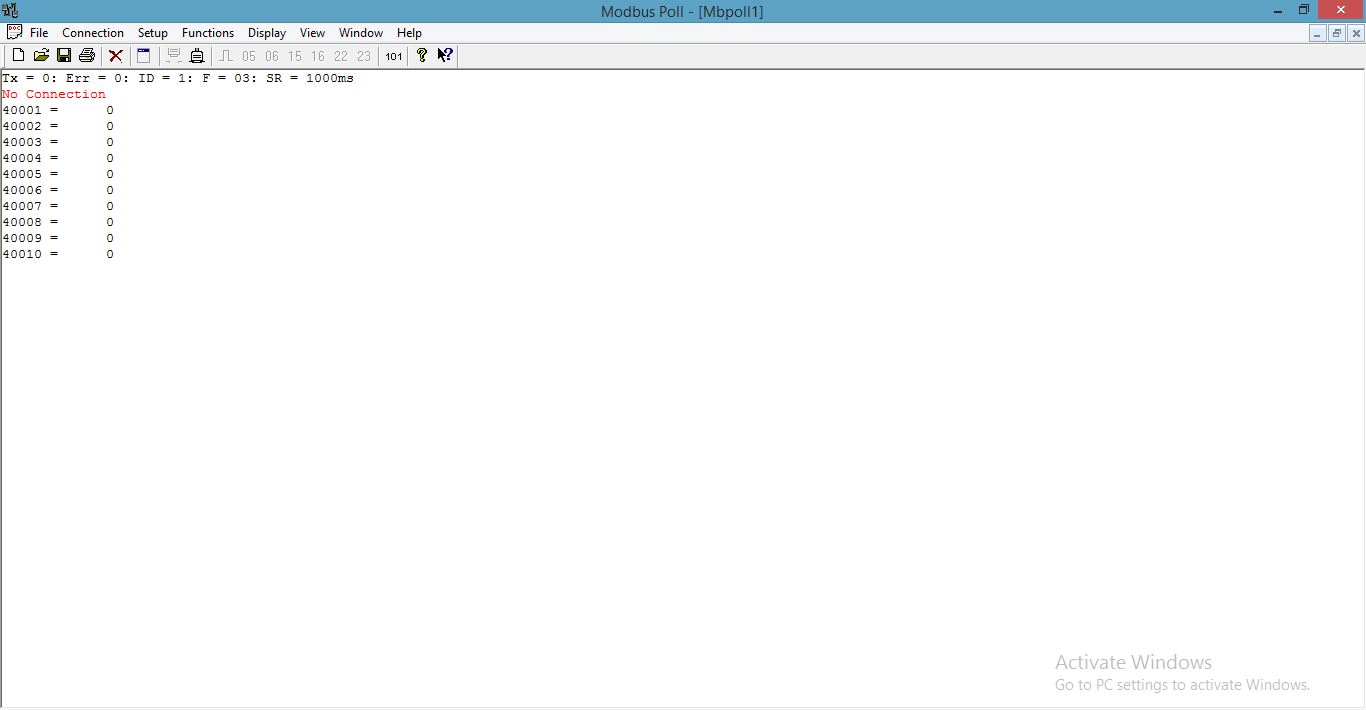Select register row 40010

[58, 254]
